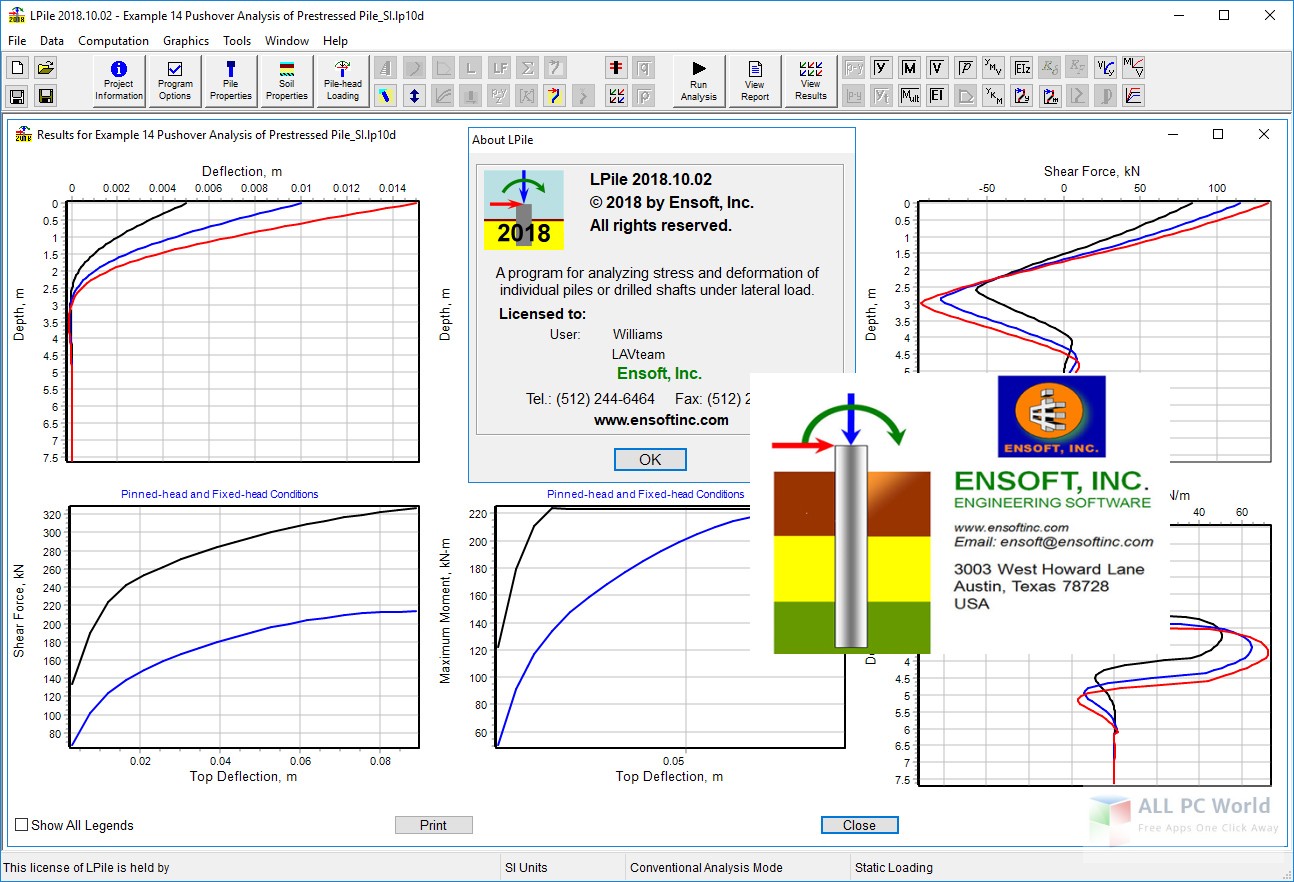Click the 'M' bending moment plot icon
This screenshot has width=1294, height=882.
point(910,68)
